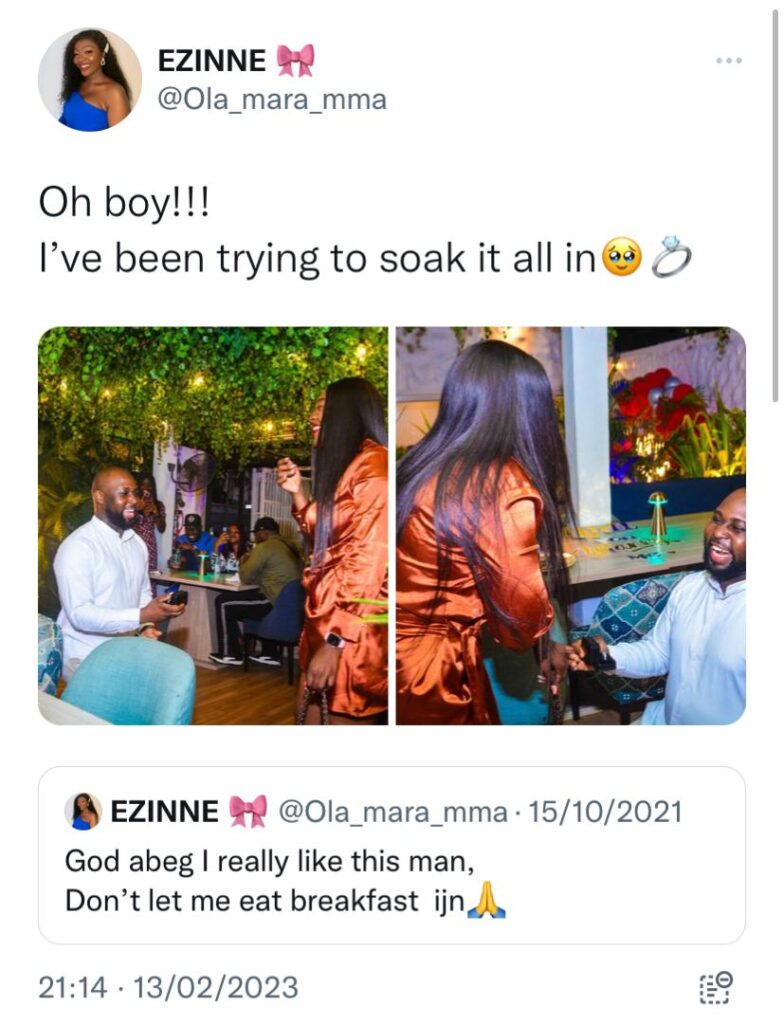784x1024 pixels.
Task: Click the EZINNE profile avatar at top
Action: pyautogui.click(x=90, y=79)
